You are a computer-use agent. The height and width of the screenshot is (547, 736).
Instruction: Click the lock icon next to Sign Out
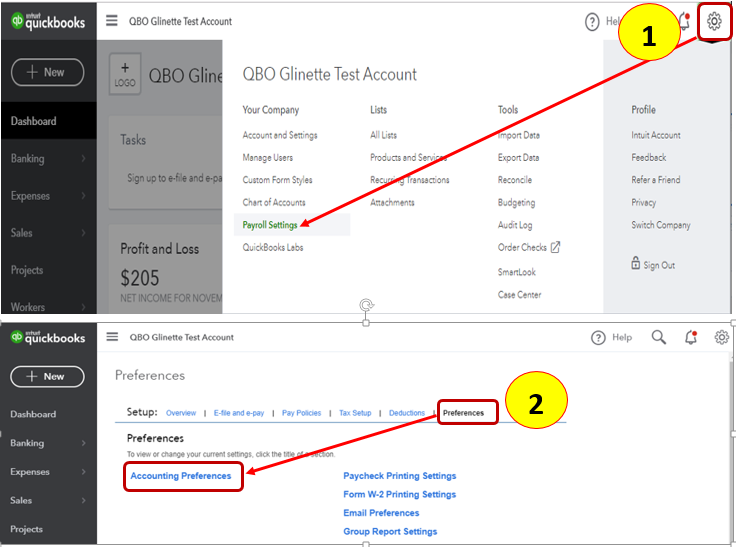(636, 262)
